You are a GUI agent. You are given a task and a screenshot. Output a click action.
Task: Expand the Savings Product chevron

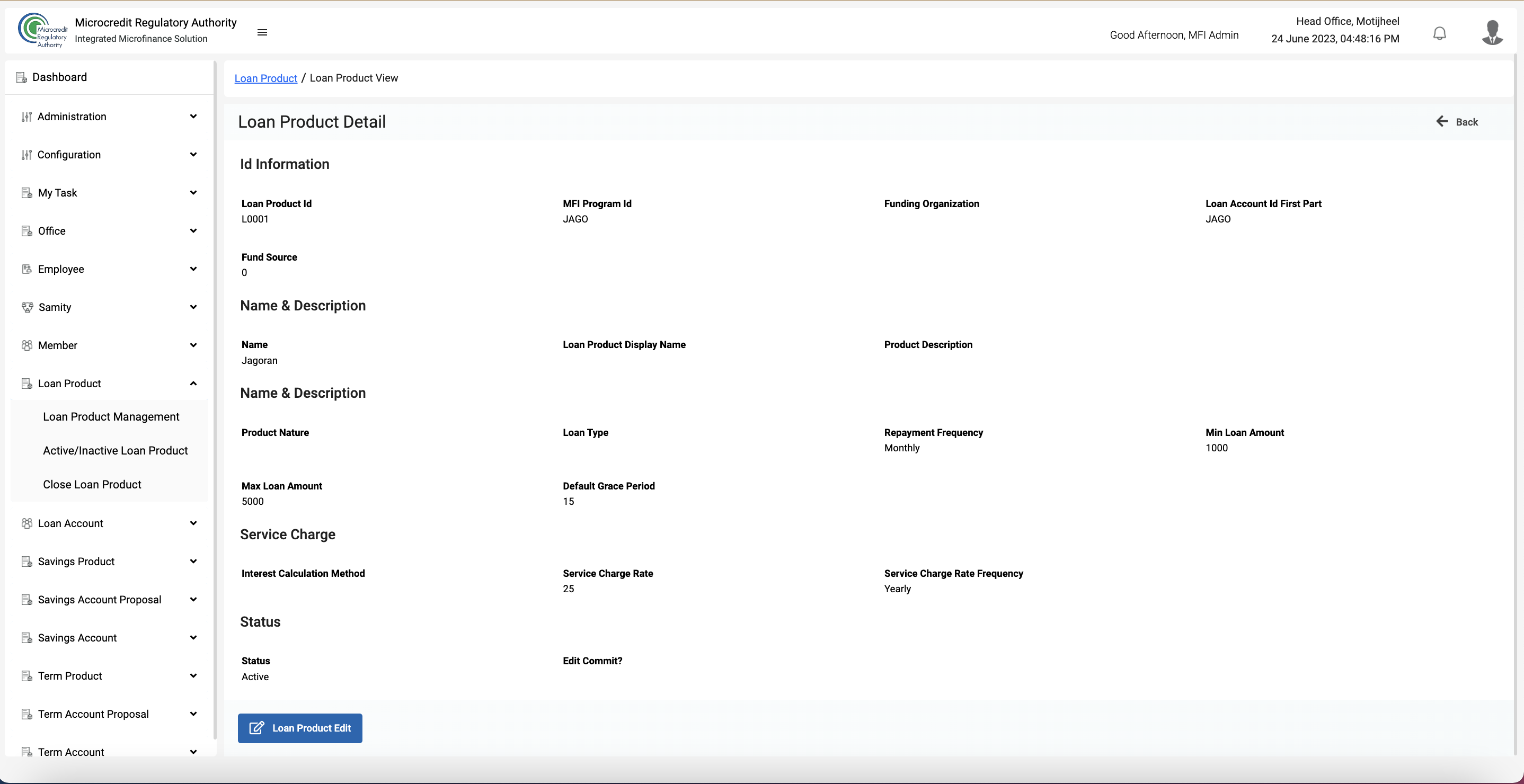[x=193, y=561]
